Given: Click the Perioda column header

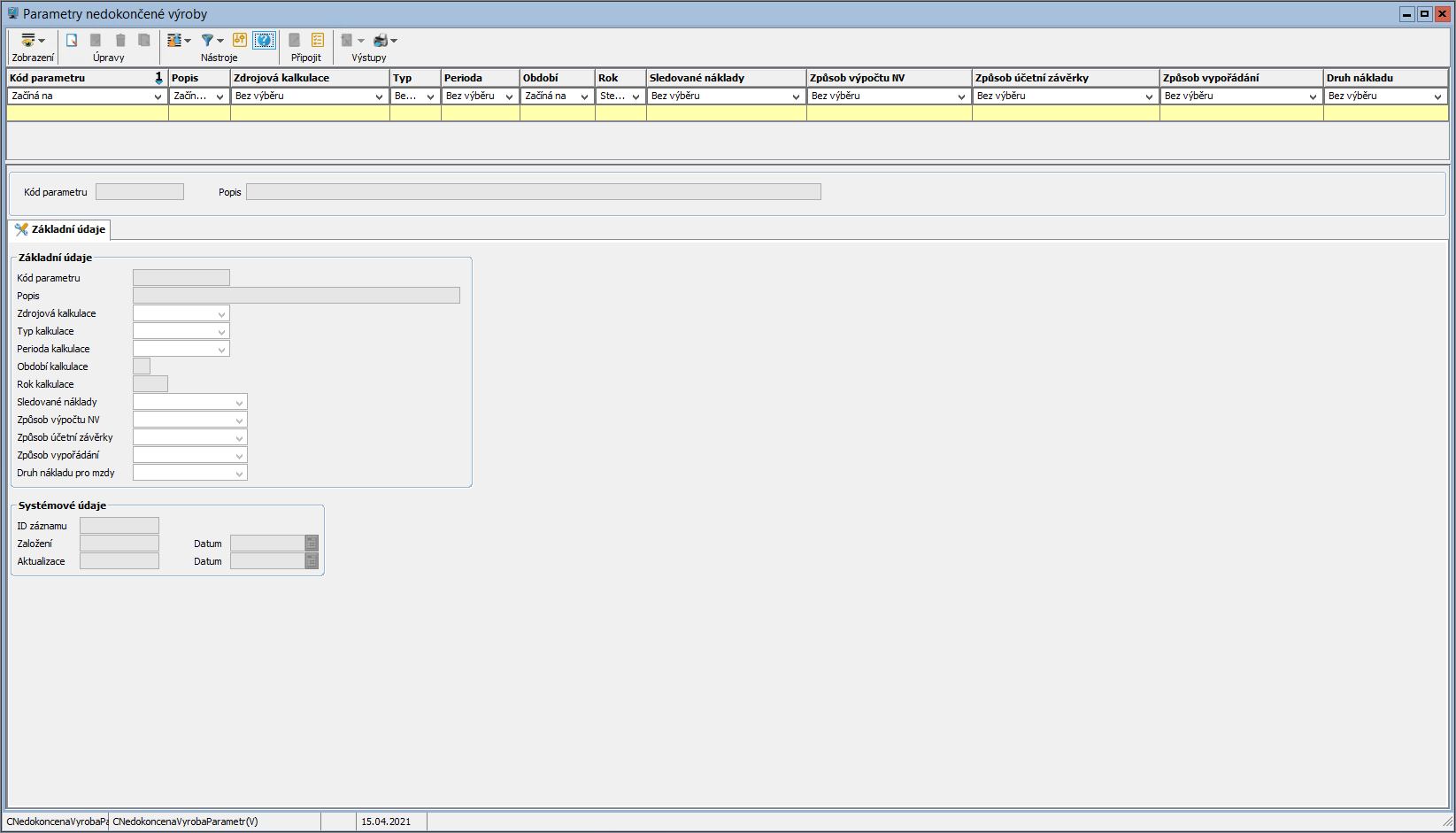Looking at the screenshot, I should (x=479, y=78).
